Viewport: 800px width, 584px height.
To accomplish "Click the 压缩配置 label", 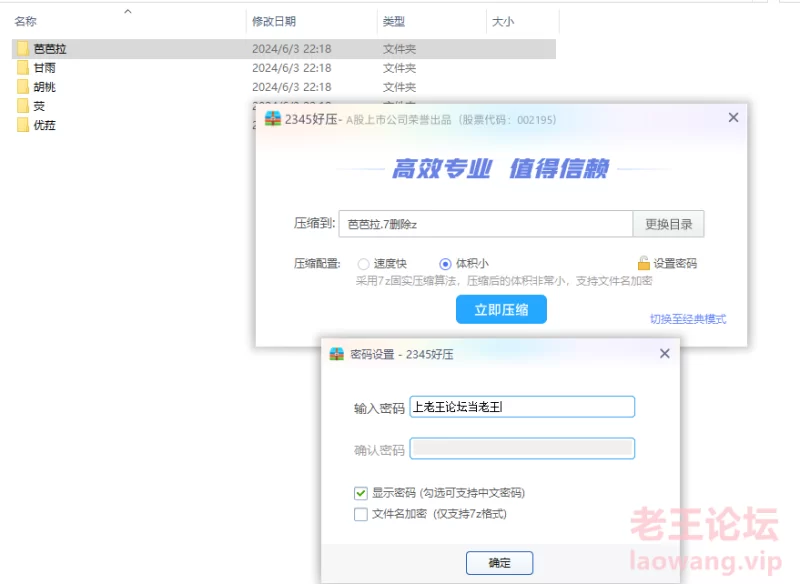I will pyautogui.click(x=317, y=264).
